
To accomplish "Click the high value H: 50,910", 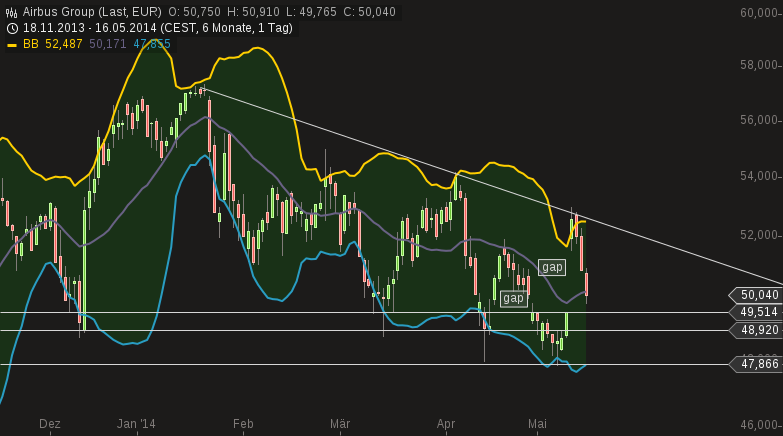I will tap(253, 12).
